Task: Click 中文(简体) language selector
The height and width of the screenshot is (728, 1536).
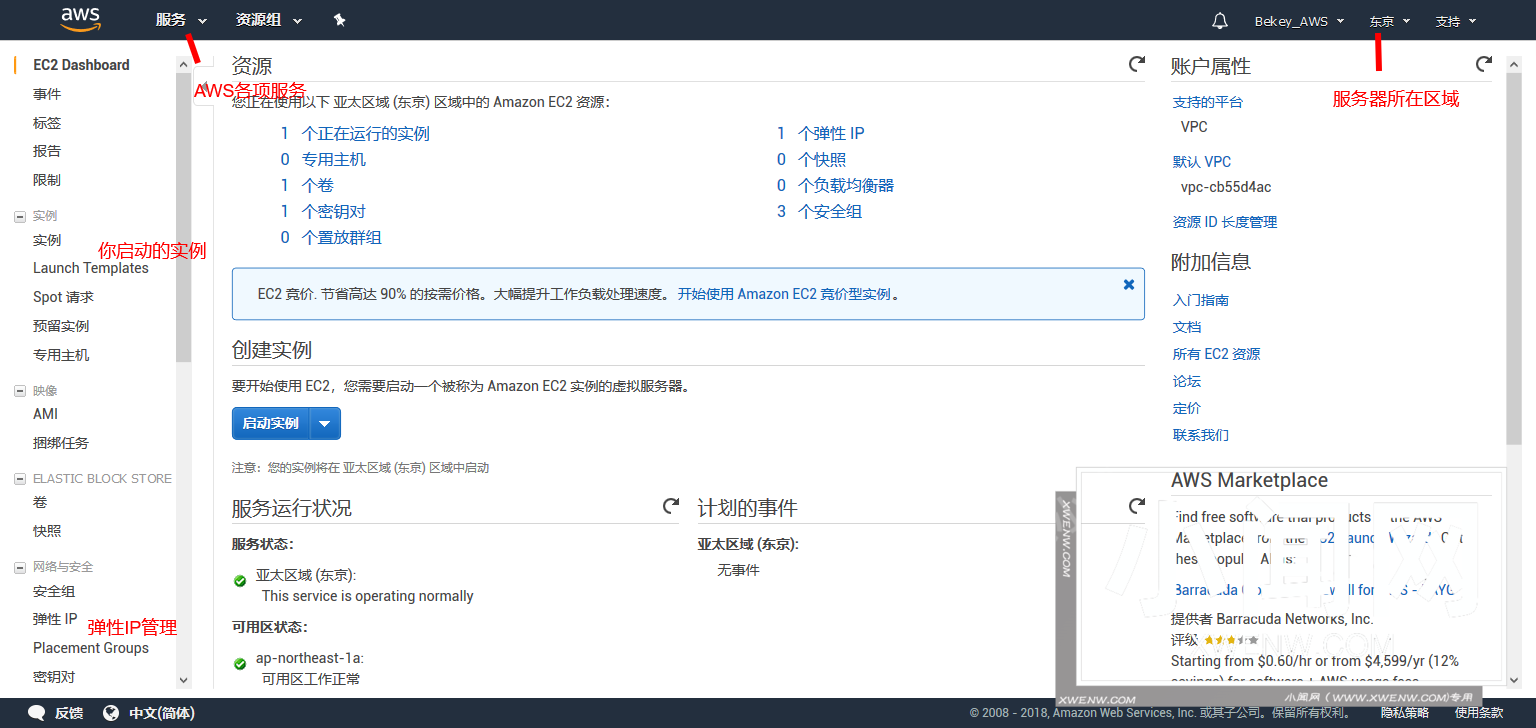Action: coord(162,713)
